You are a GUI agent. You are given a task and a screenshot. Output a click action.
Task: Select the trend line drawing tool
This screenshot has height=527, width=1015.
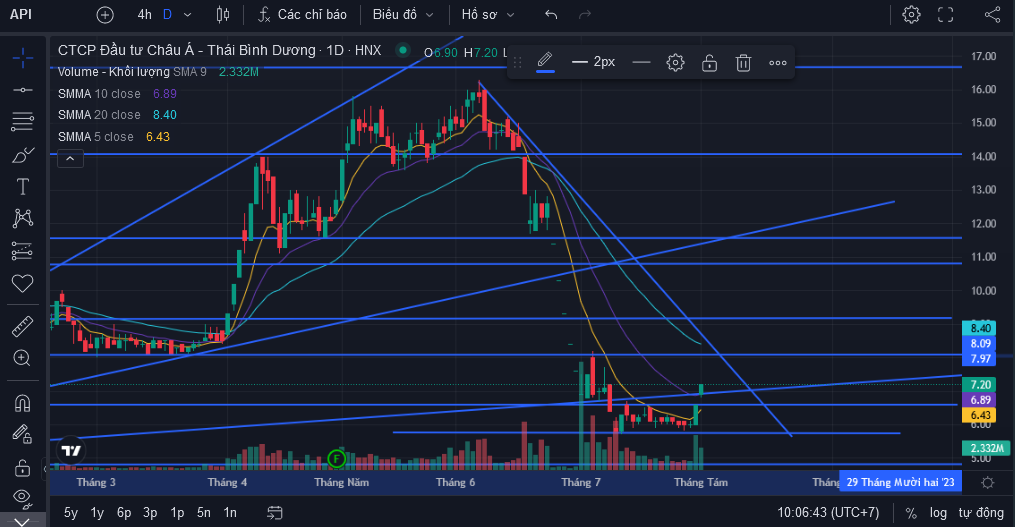pyautogui.click(x=23, y=89)
